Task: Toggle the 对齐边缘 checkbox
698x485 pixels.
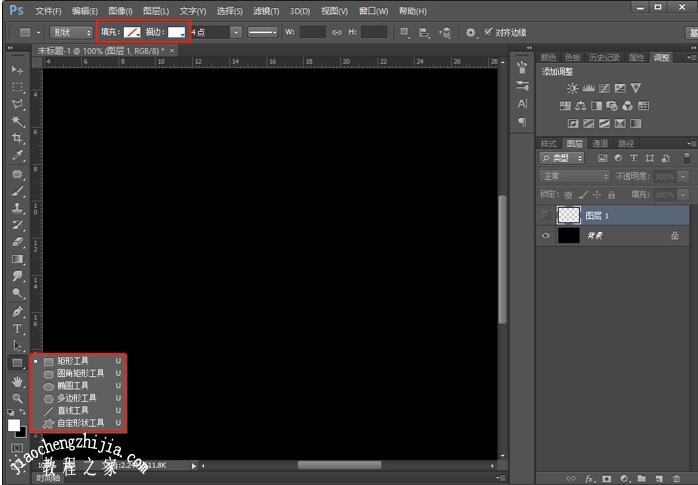Action: pyautogui.click(x=489, y=32)
